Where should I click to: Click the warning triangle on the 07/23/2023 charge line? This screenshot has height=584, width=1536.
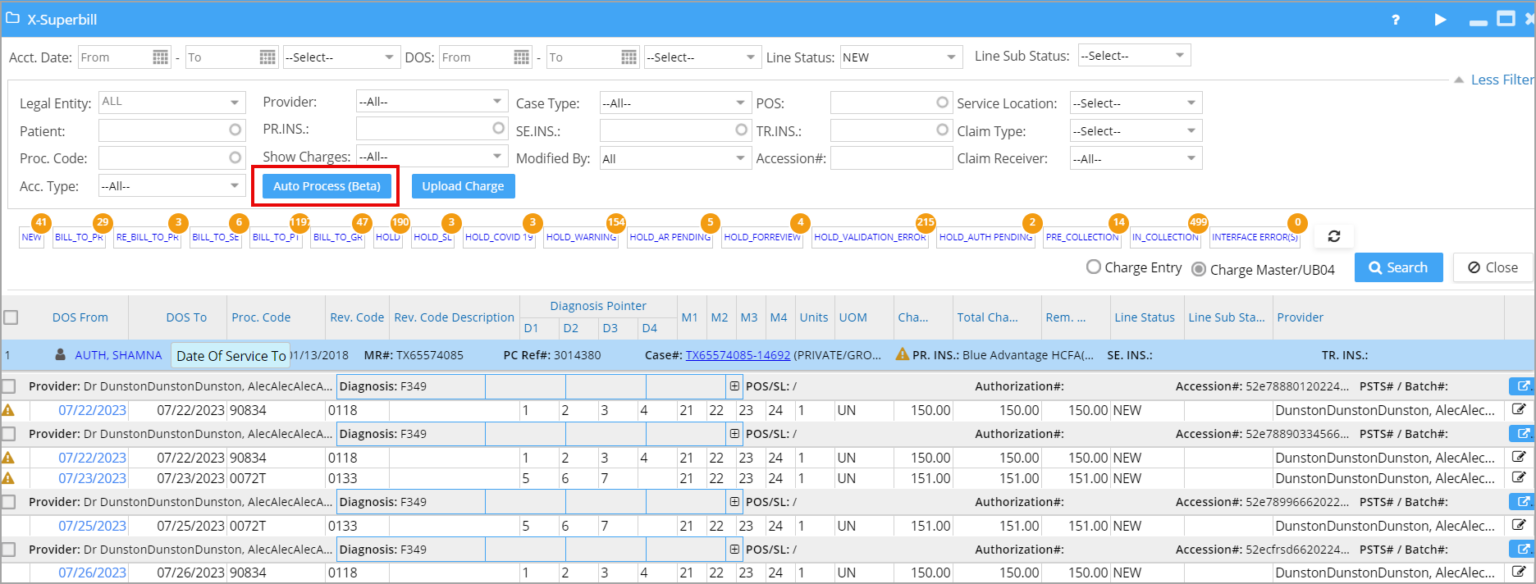point(9,477)
